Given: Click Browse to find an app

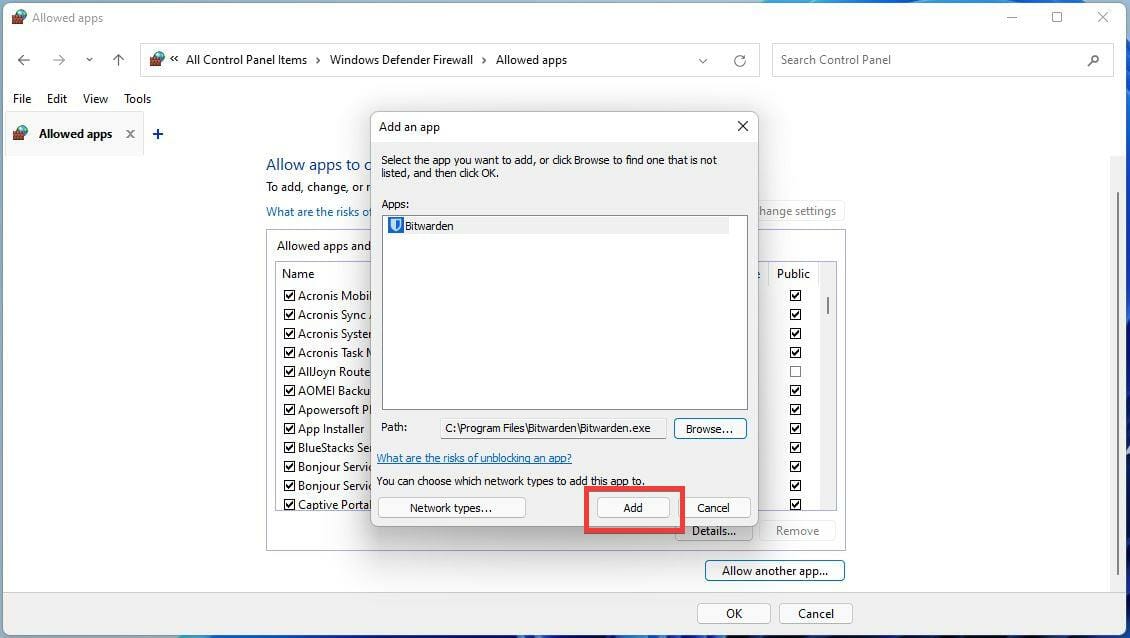Looking at the screenshot, I should pos(710,428).
